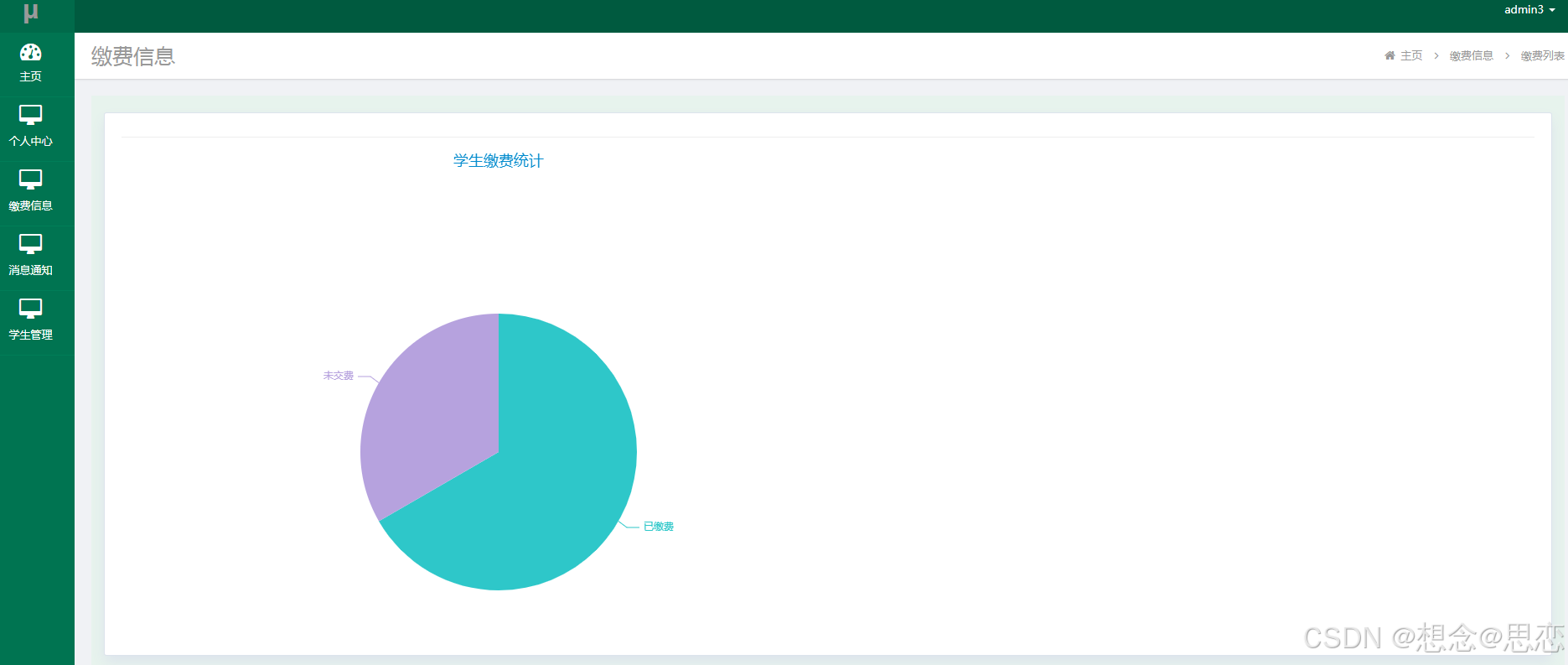This screenshot has width=1568, height=665.
Task: Click the monitor icon above 消息通知
Action: click(30, 244)
